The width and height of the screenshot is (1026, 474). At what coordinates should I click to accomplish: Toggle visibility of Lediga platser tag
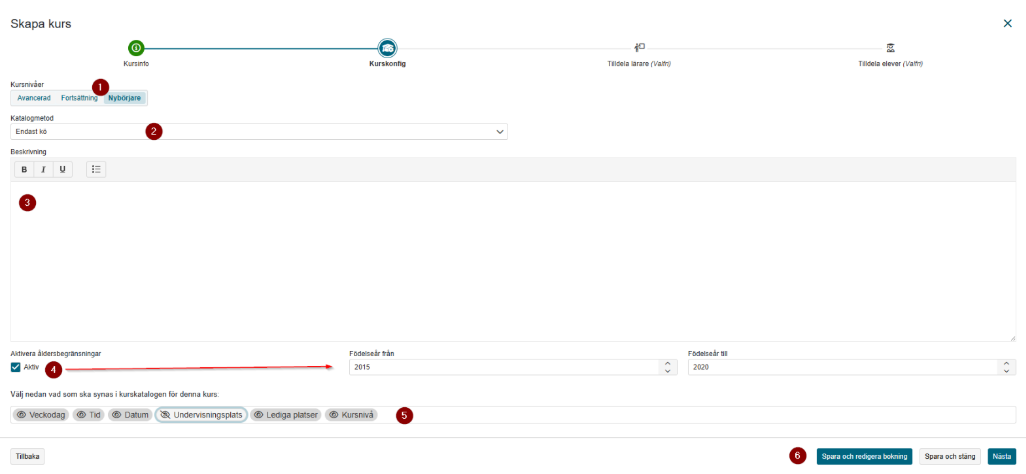[x=285, y=415]
